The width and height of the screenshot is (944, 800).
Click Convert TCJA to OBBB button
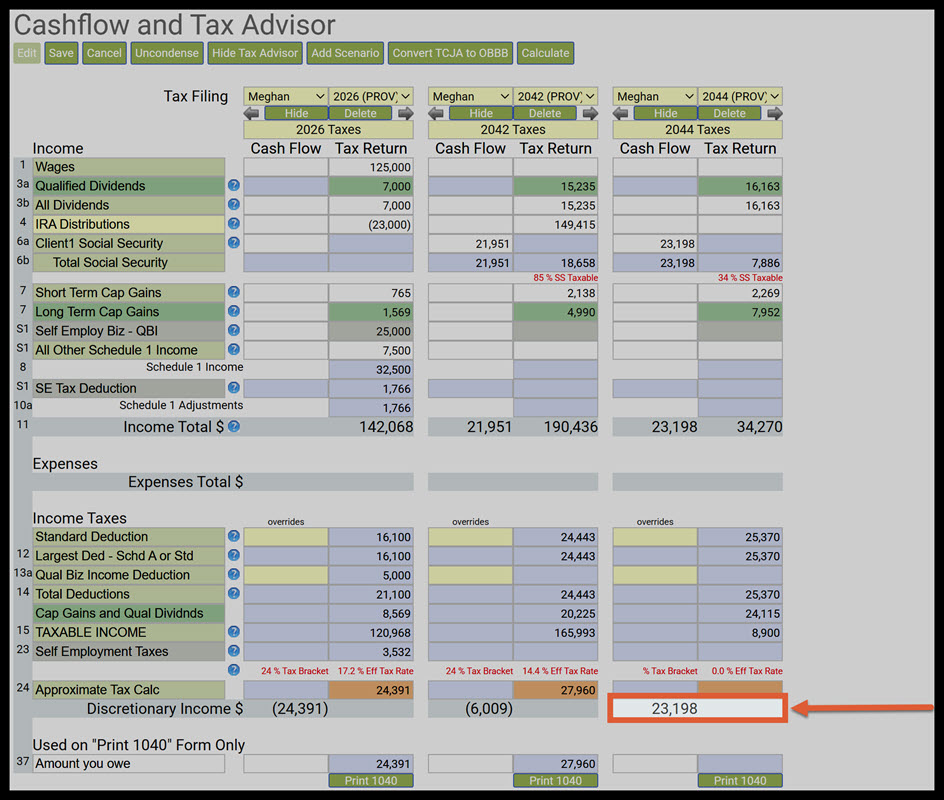(450, 53)
